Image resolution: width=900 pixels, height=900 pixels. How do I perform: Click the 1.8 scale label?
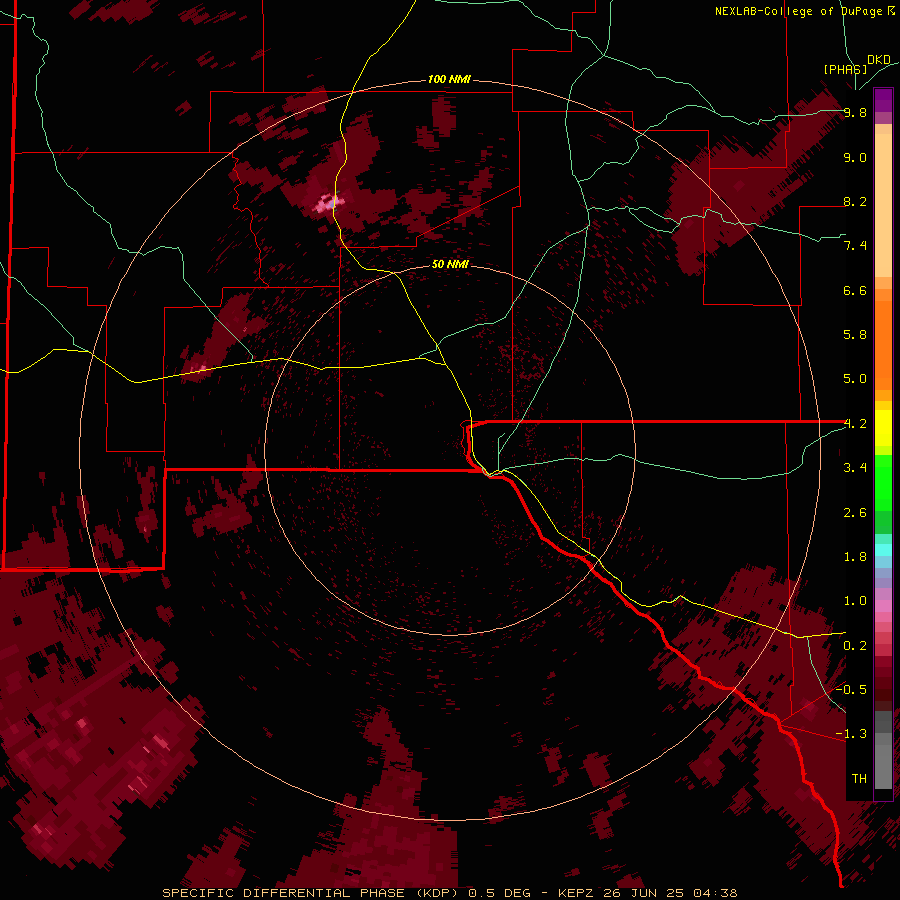855,557
